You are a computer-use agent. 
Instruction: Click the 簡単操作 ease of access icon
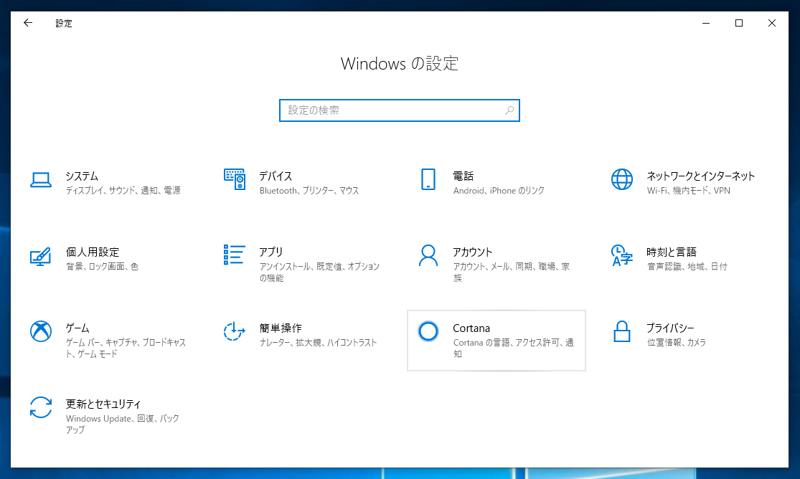[x=234, y=331]
